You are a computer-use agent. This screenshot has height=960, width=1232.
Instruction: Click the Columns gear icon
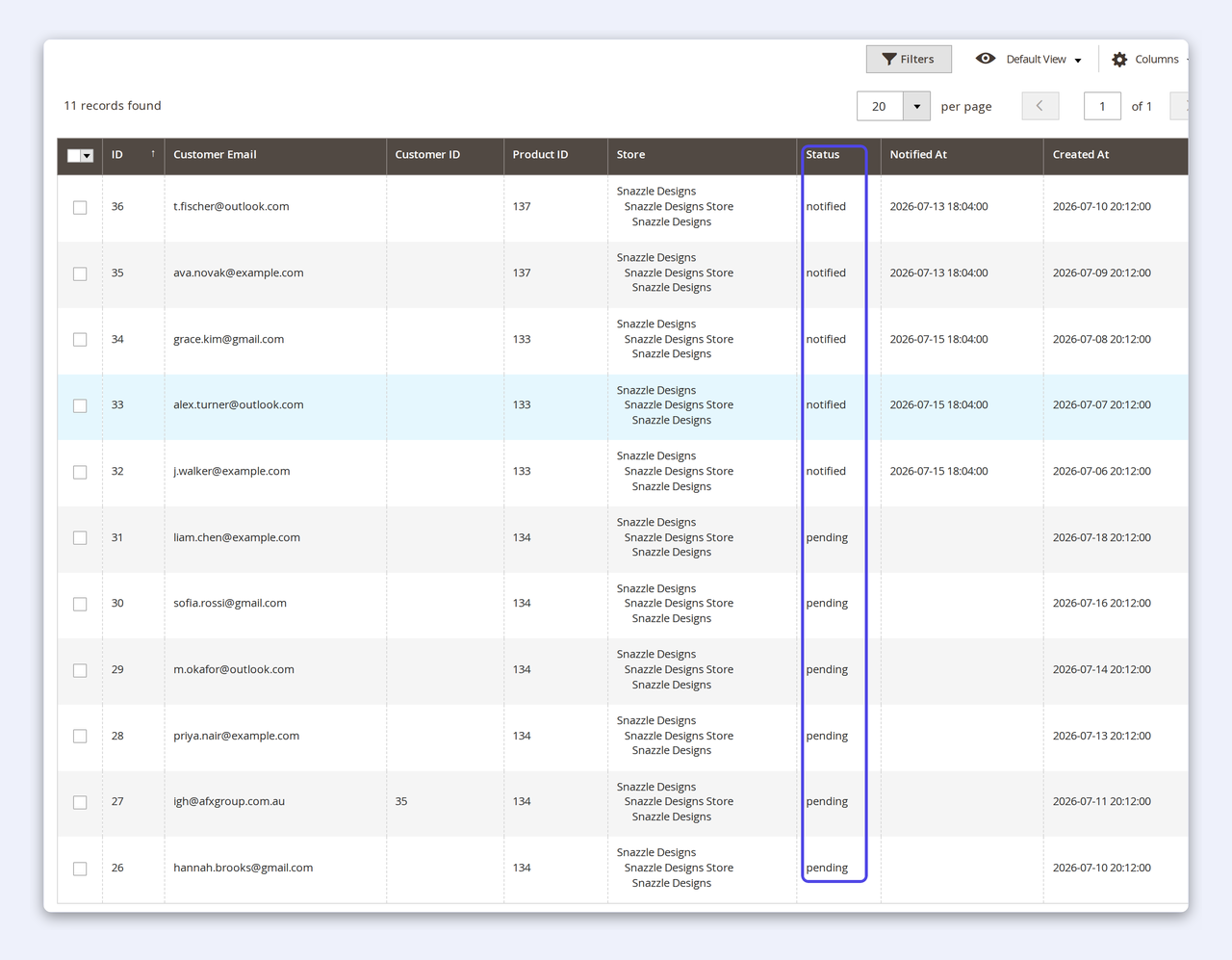pos(1119,60)
